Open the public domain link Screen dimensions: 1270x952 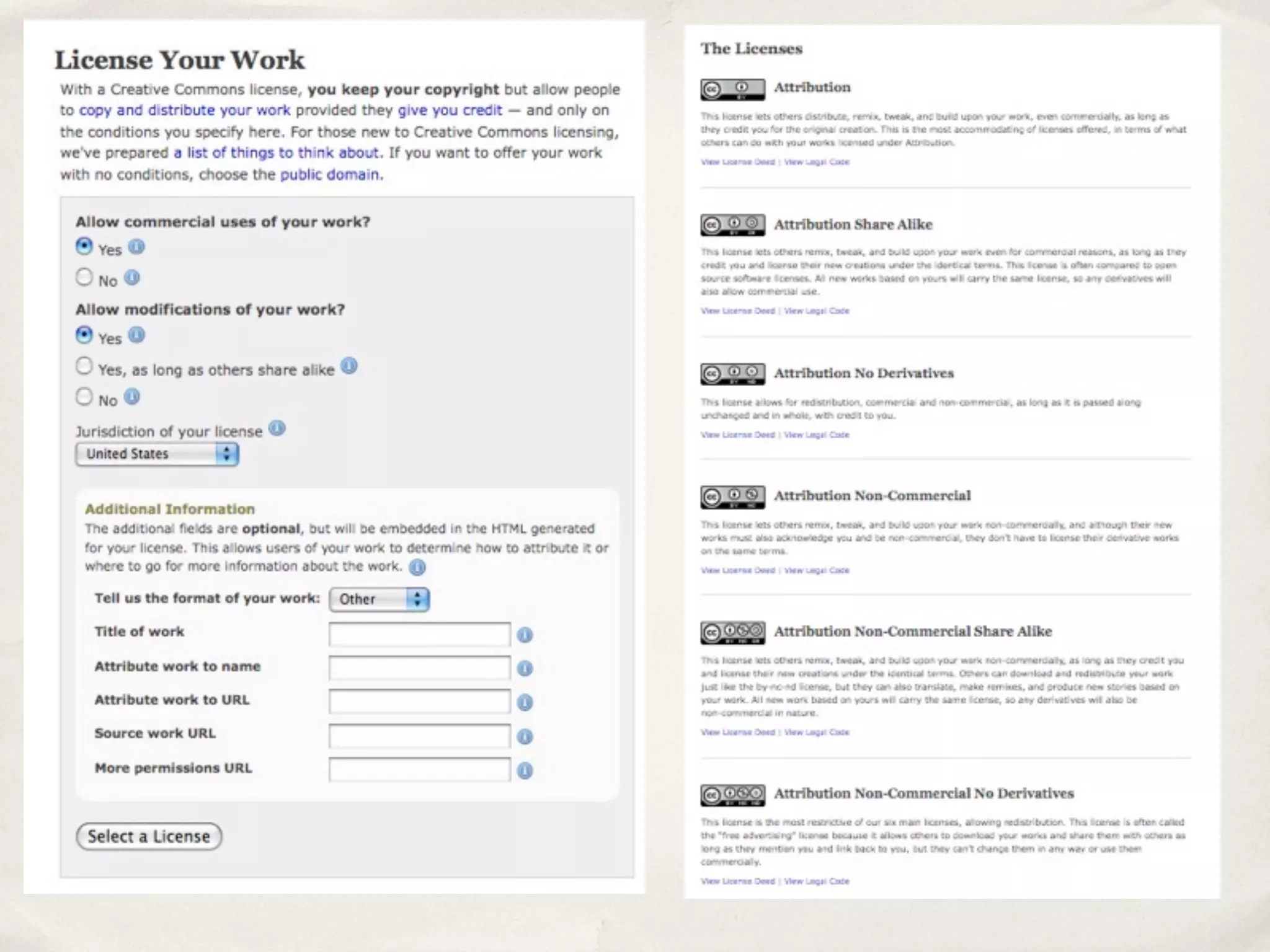[x=330, y=175]
